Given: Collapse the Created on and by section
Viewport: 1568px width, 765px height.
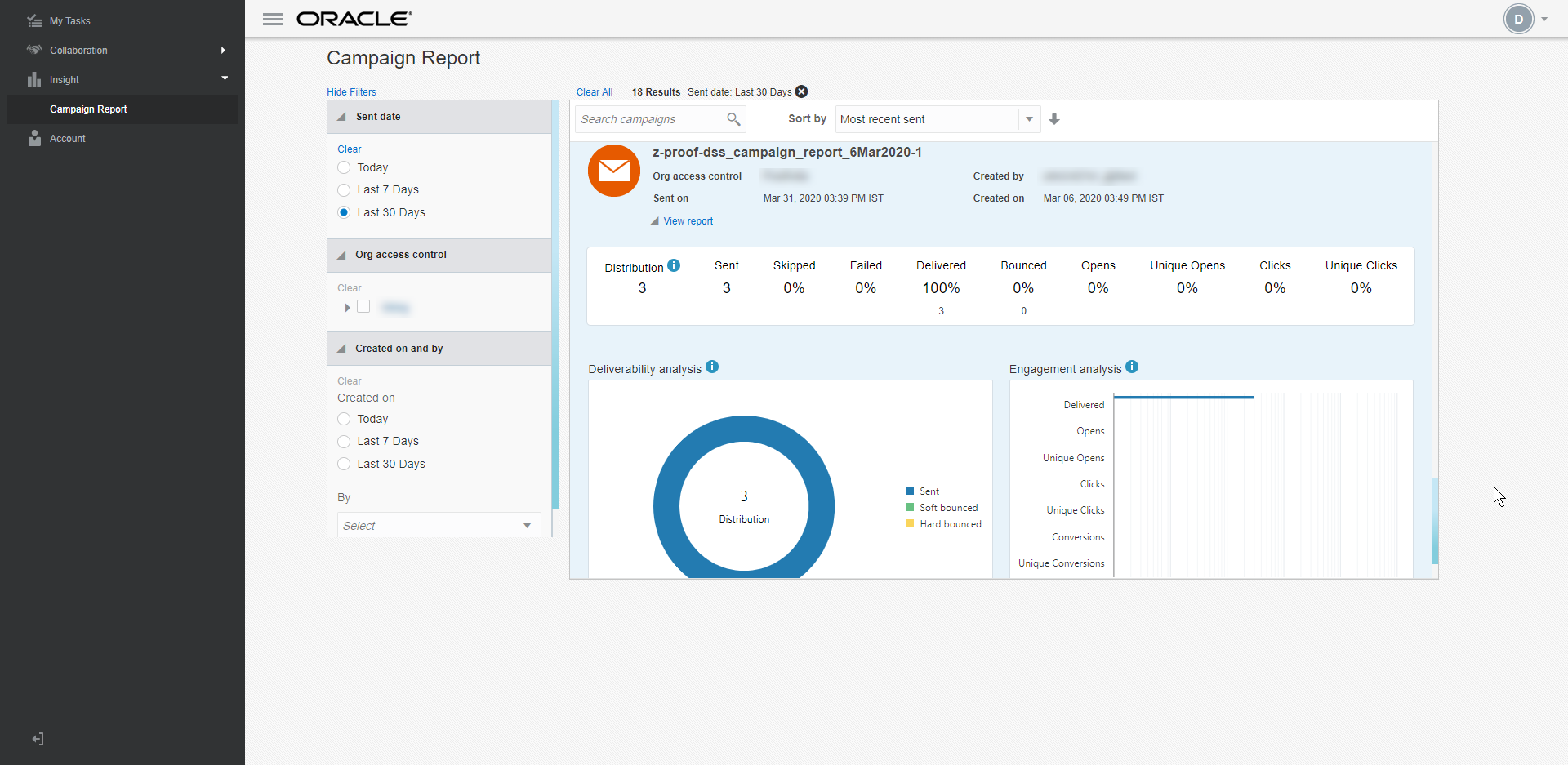Looking at the screenshot, I should pyautogui.click(x=342, y=348).
